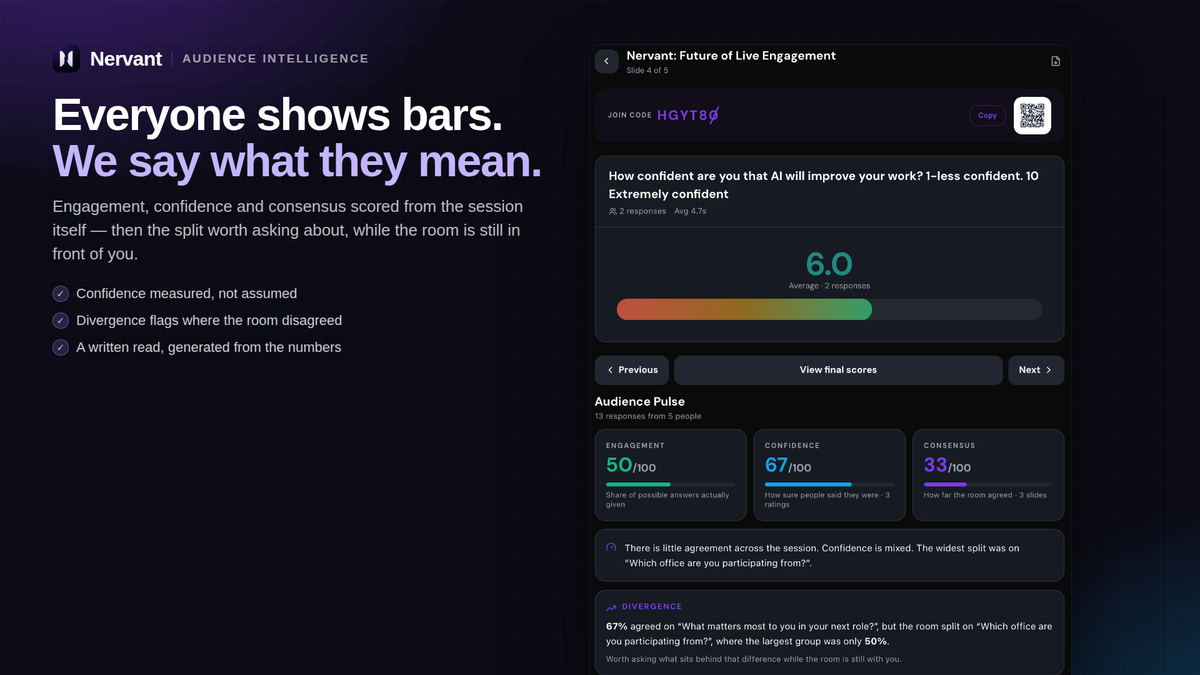Click the checkmark beside "Confidence measured, not assumed"
This screenshot has width=1200, height=675.
click(x=61, y=294)
